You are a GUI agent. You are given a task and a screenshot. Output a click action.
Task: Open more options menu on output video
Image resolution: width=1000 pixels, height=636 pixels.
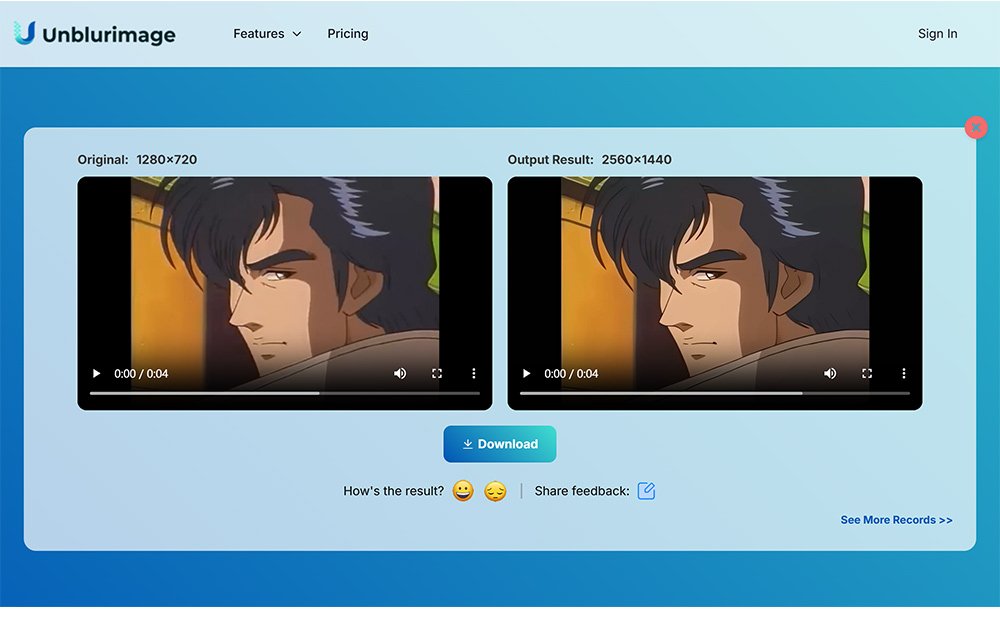[x=904, y=374]
